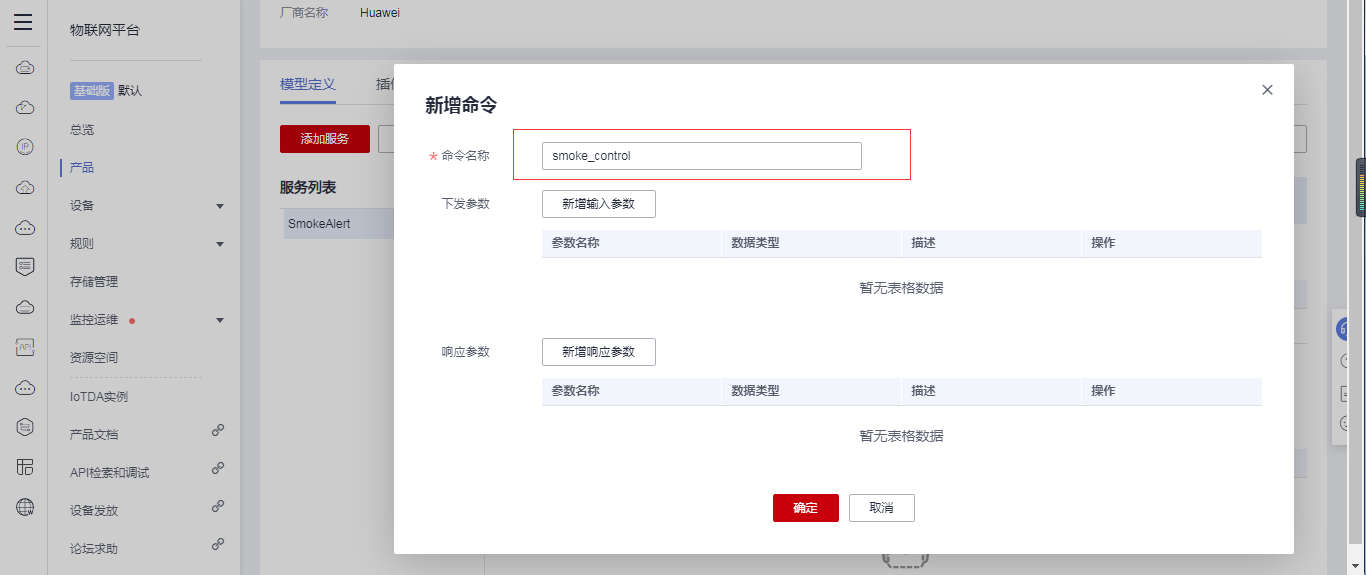Expand the 设备 submenu arrow
Viewport: 1366px width, 575px height.
(220, 206)
